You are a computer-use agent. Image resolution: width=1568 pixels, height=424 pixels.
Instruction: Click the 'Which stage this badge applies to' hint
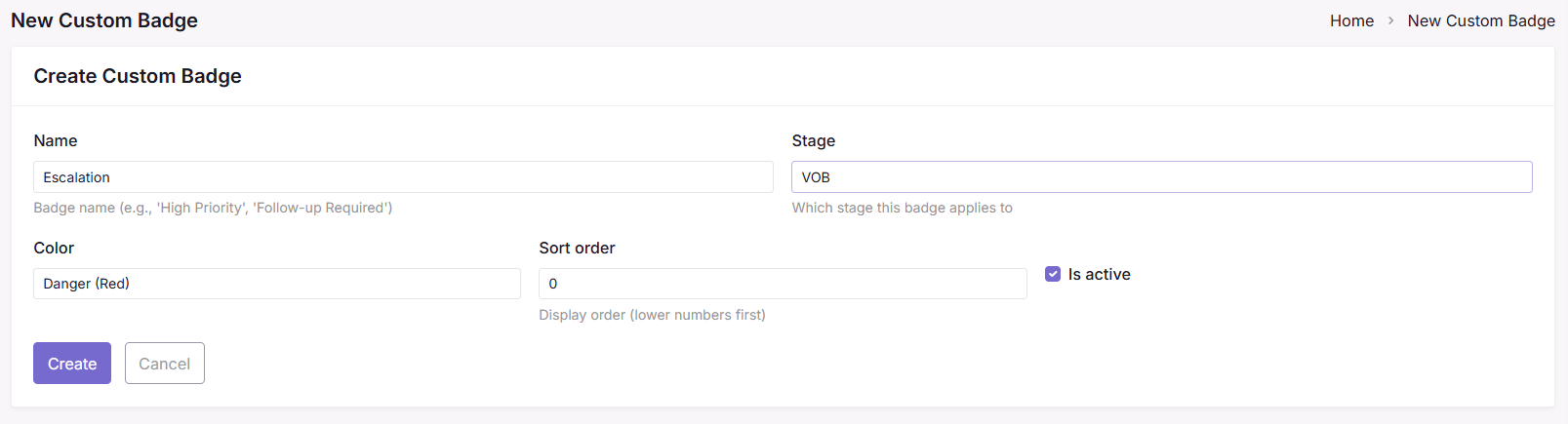click(902, 208)
